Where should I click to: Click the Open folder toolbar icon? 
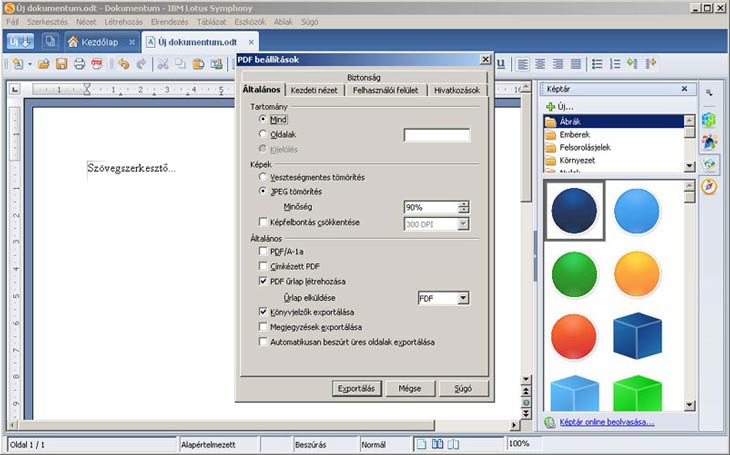pyautogui.click(x=46, y=64)
